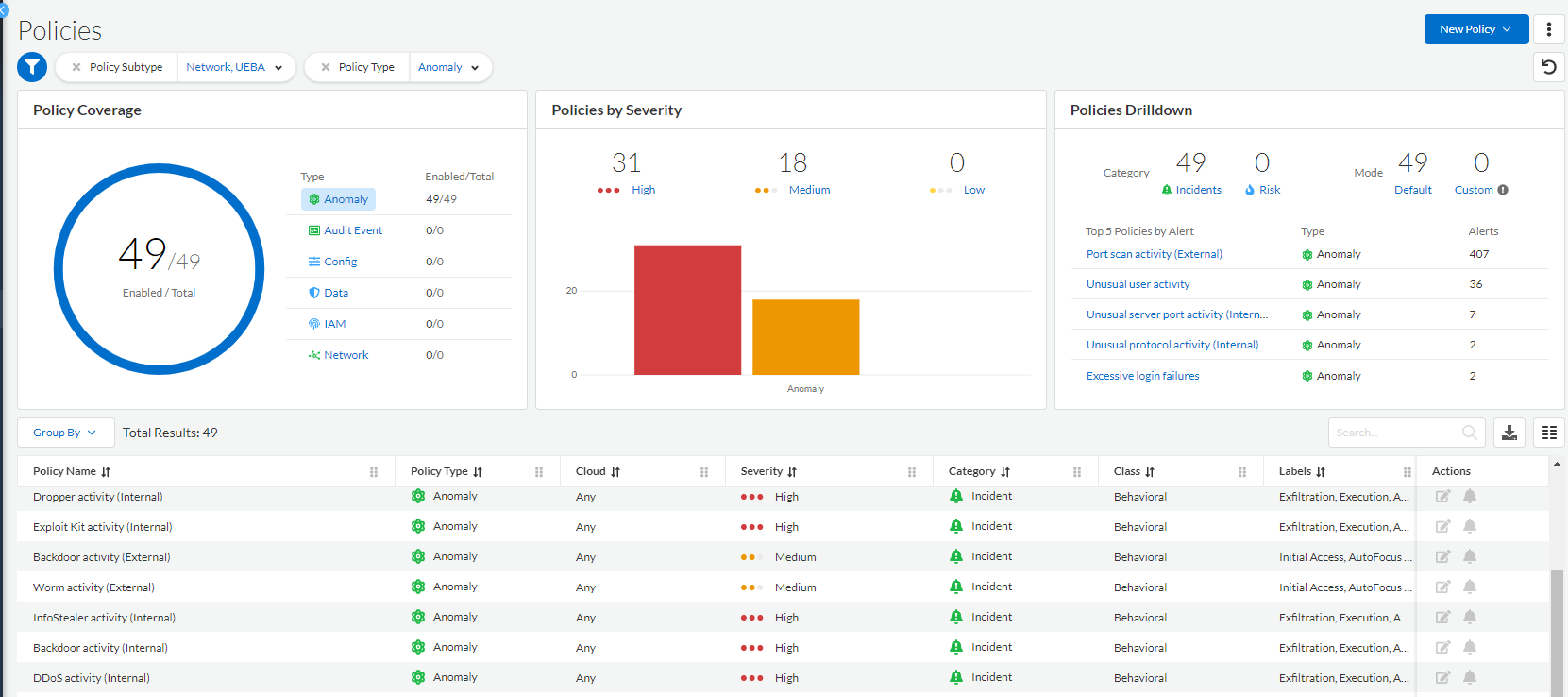Download the policies table as file
1568x697 pixels.
click(1509, 433)
